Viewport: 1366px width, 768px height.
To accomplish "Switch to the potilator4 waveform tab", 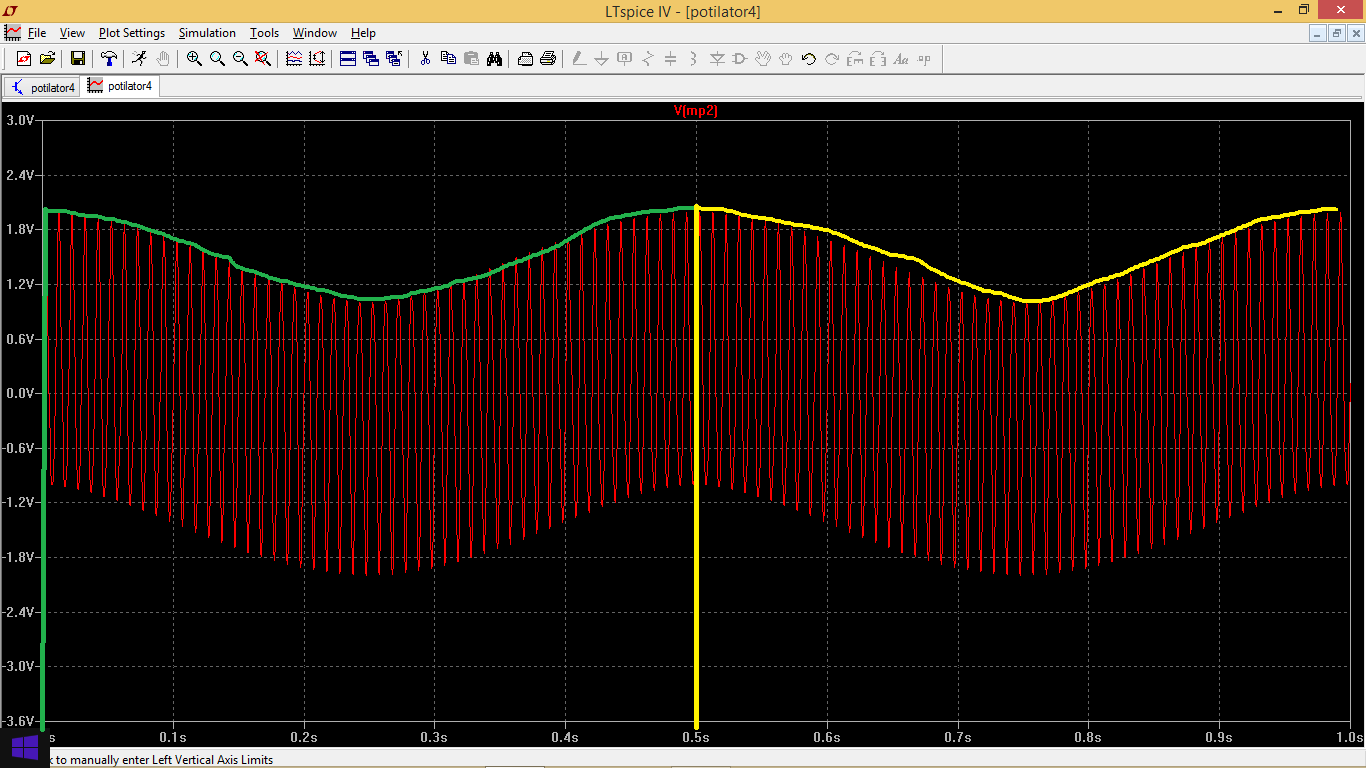I will pyautogui.click(x=120, y=86).
